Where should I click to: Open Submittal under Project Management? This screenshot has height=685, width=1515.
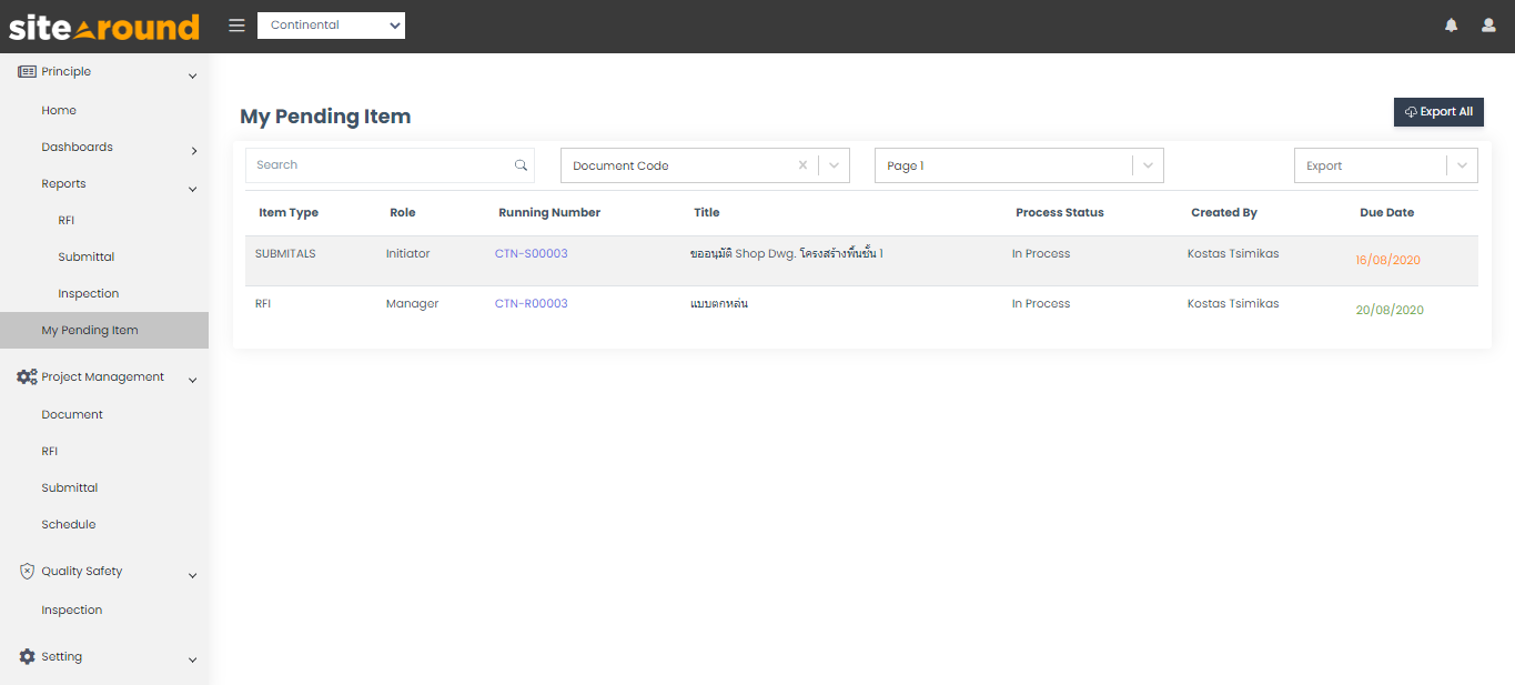pos(70,488)
